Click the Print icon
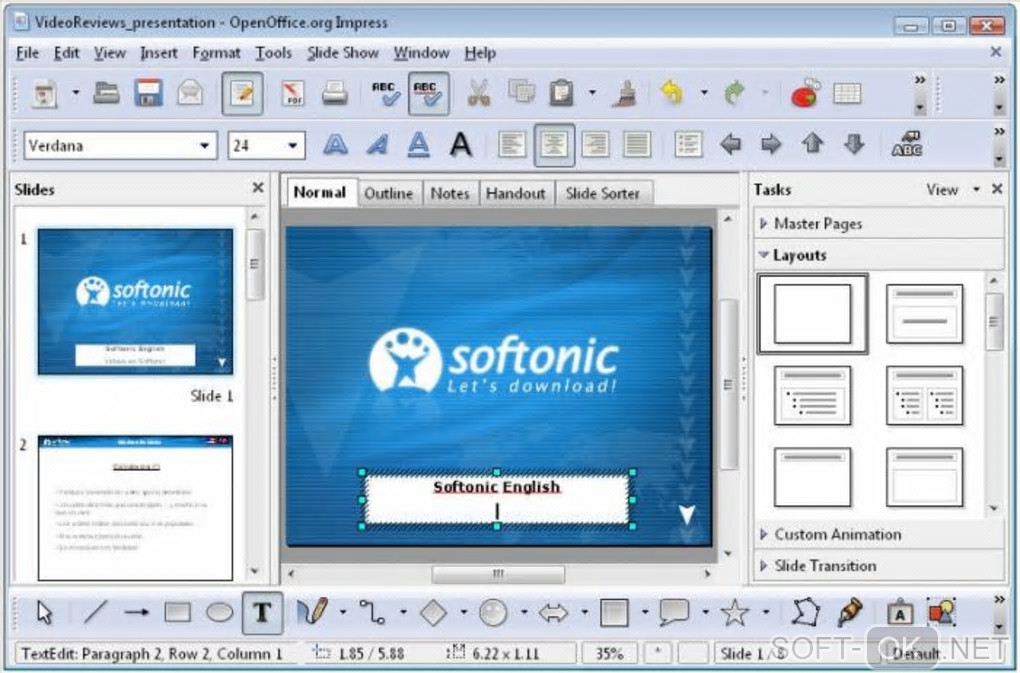This screenshot has width=1020, height=673. [x=334, y=94]
